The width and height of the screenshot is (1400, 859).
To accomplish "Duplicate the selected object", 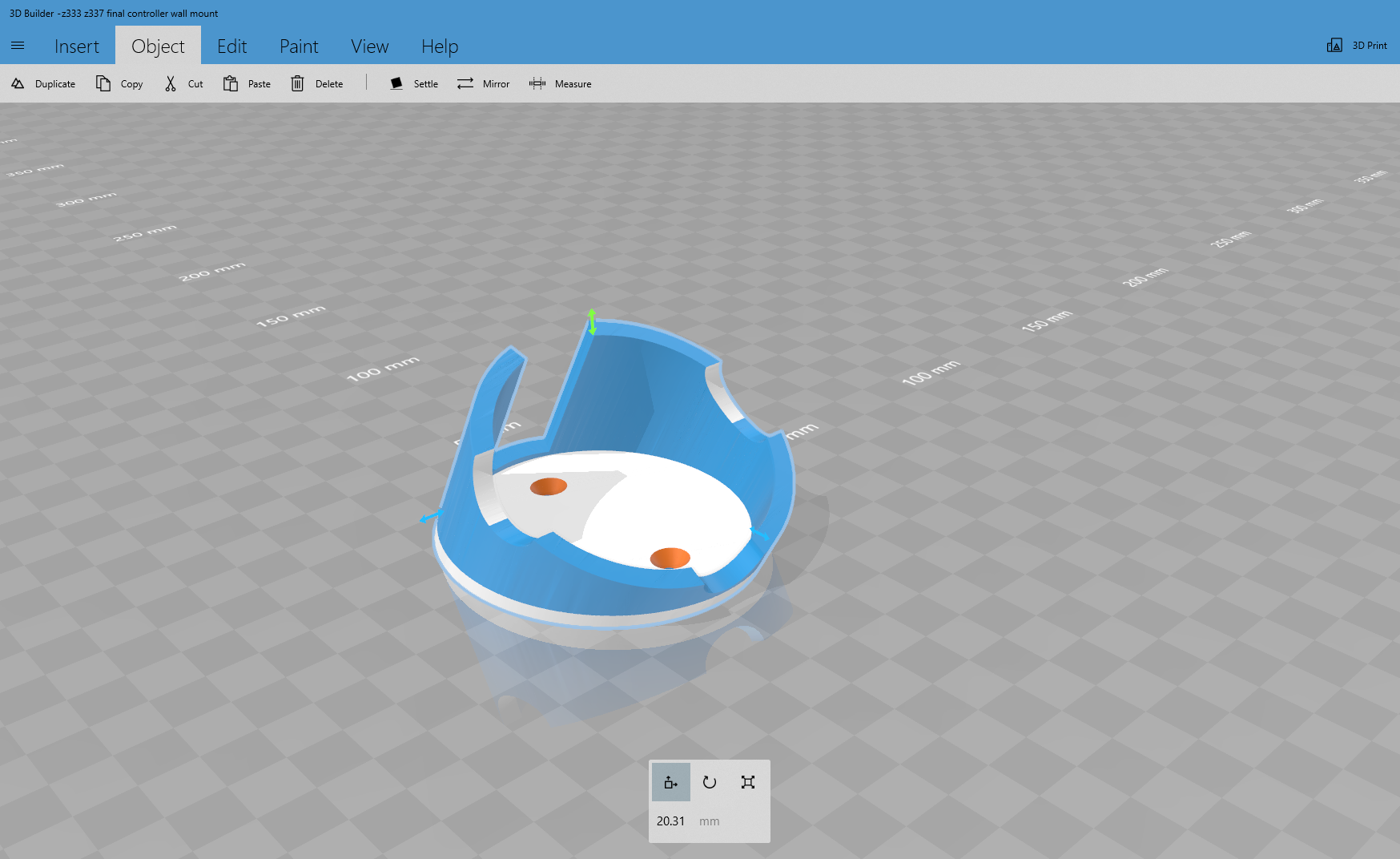I will [43, 84].
